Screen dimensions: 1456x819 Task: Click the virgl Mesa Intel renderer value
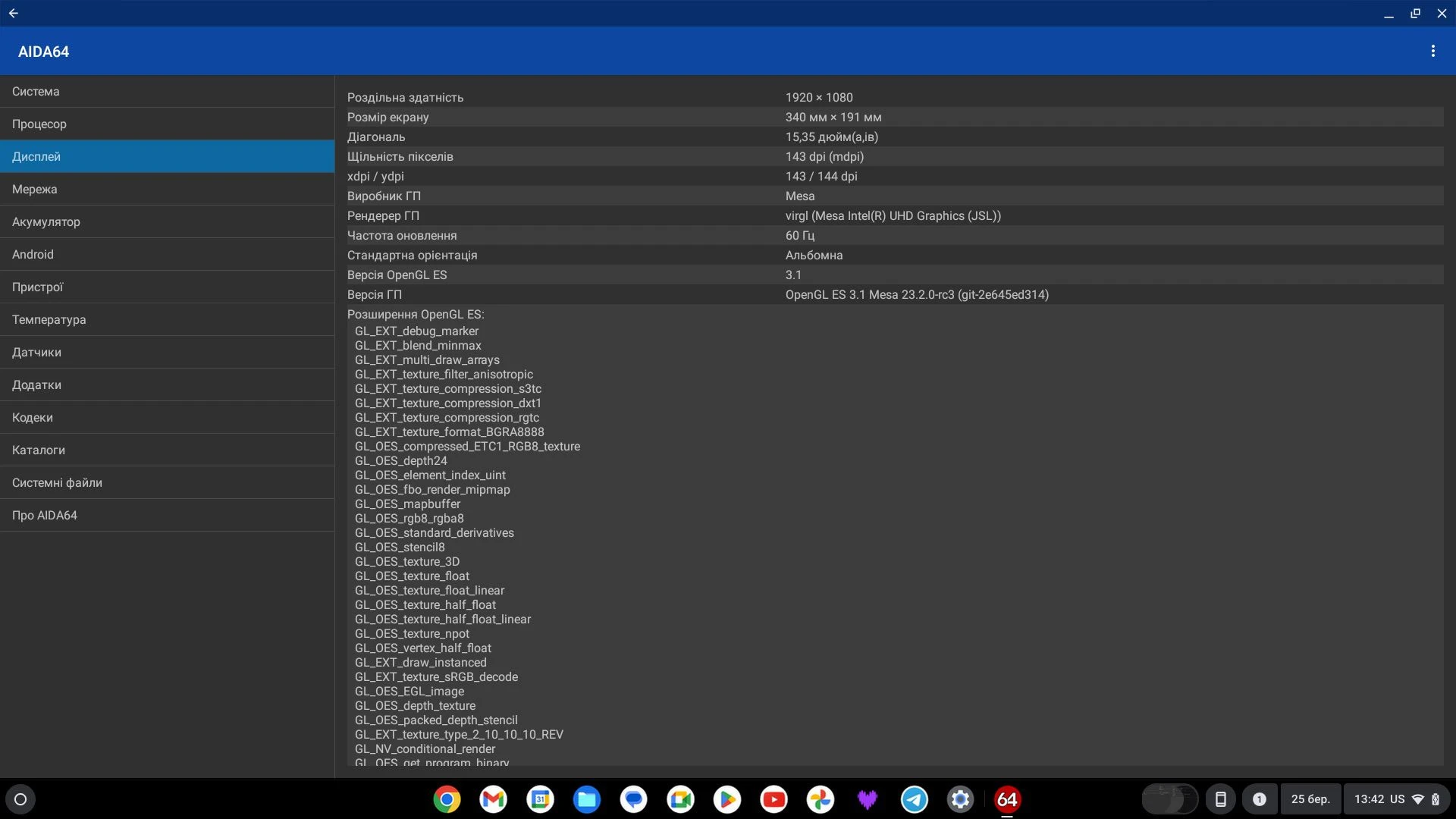[893, 216]
